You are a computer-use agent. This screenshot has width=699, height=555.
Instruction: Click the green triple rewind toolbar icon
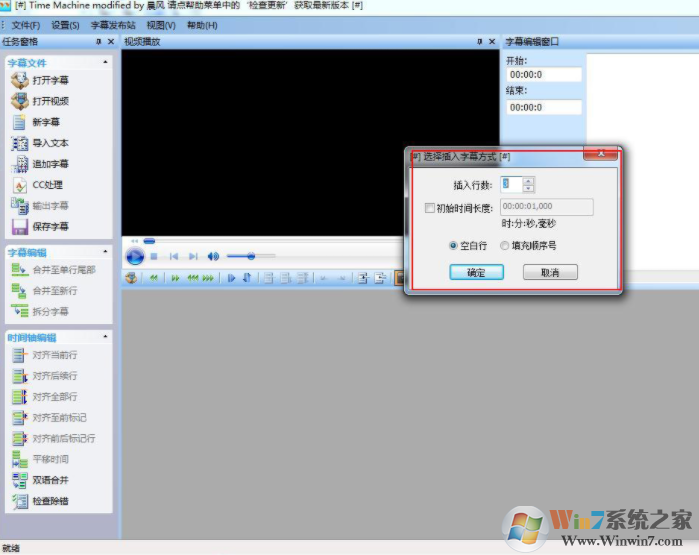193,278
